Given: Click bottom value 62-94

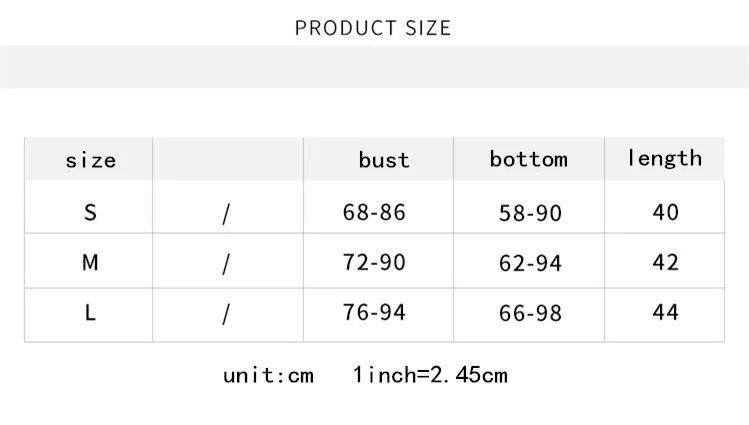Looking at the screenshot, I should [530, 263].
